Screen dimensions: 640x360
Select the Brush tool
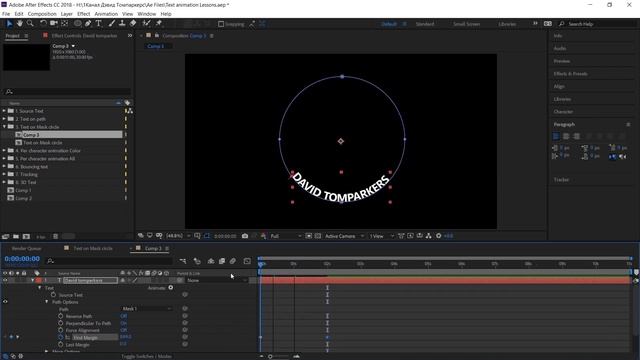point(112,24)
